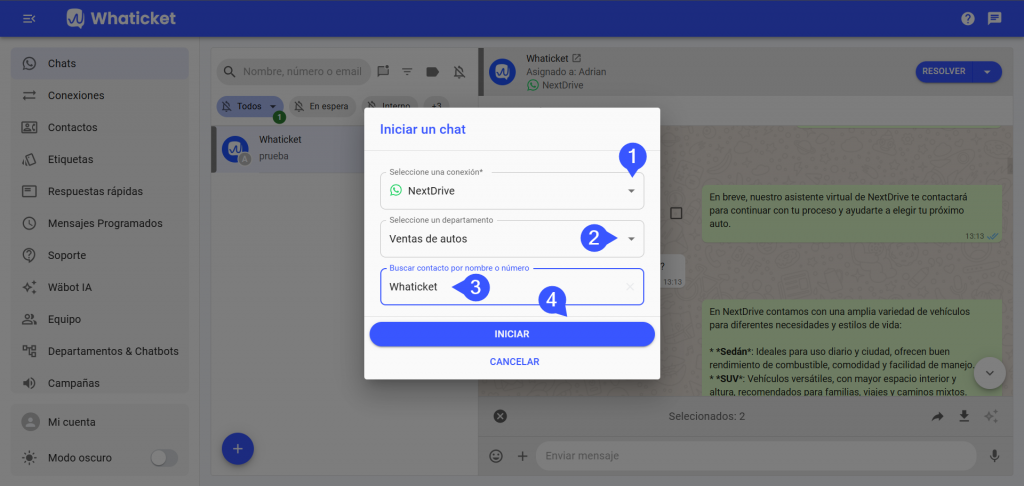
Task: Open the notifications chat icon in header
Action: [x=995, y=18]
